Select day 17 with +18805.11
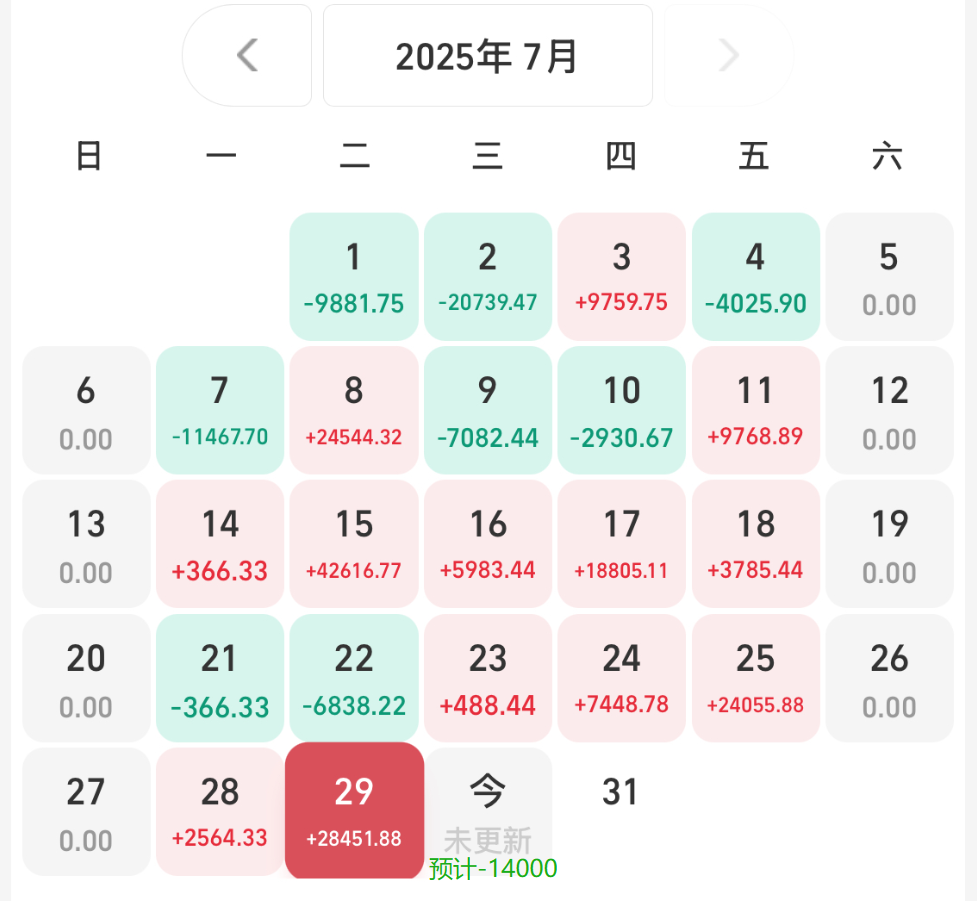This screenshot has width=977, height=901. (x=622, y=544)
